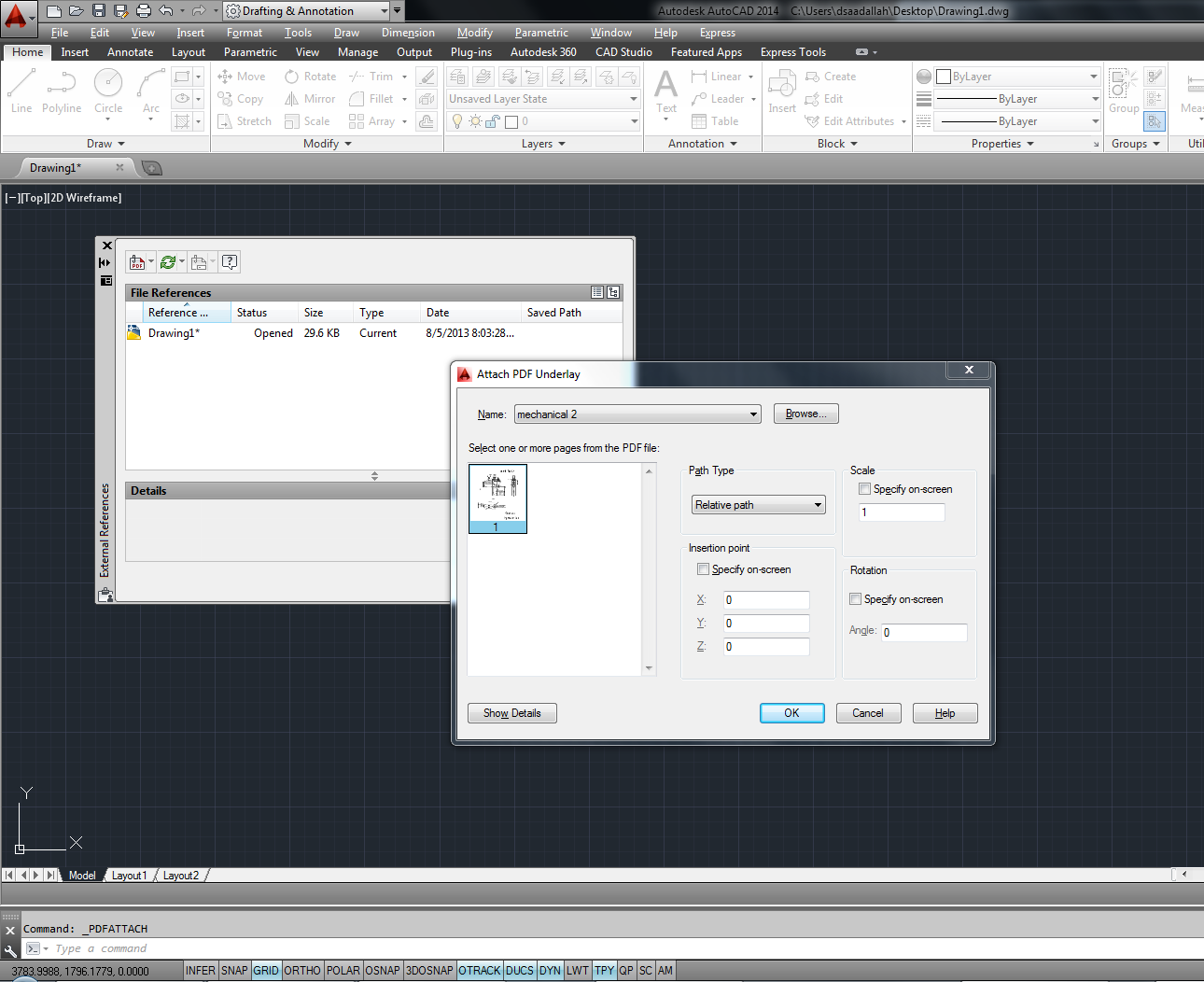This screenshot has height=982, width=1204.
Task: Open the Dimension menu
Action: [x=408, y=33]
